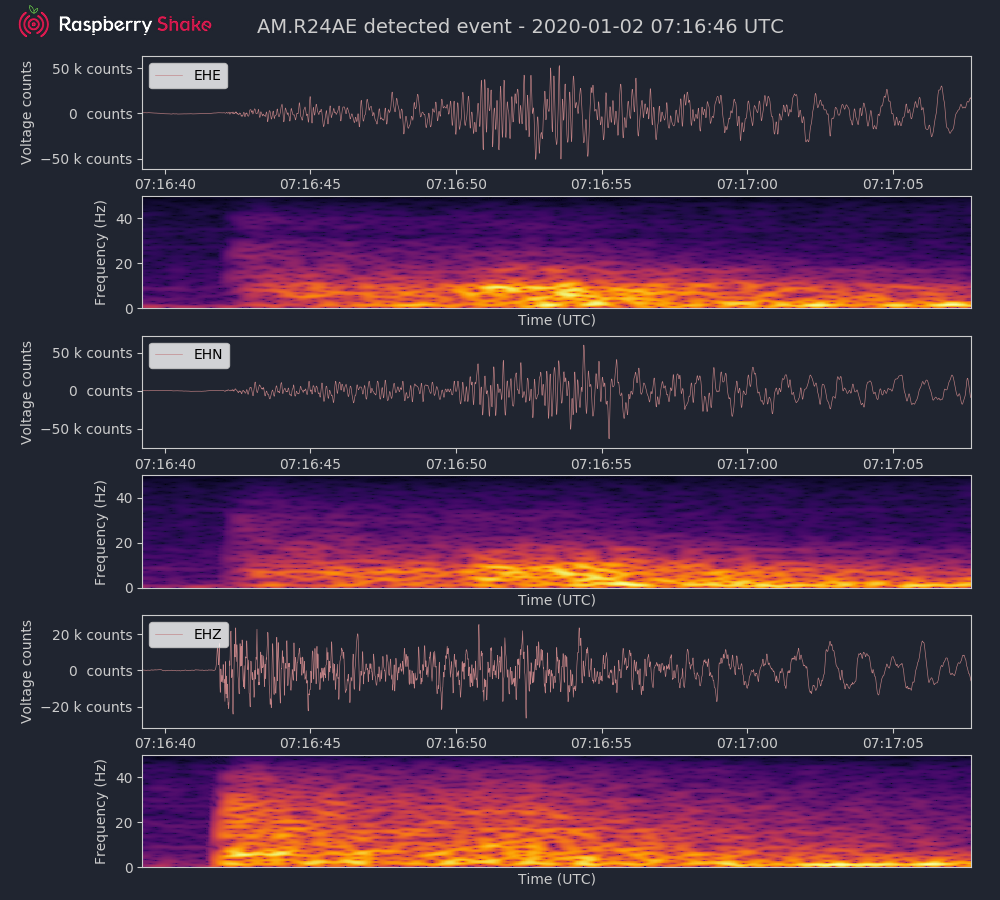Click the 50 k counts label on EHE axis
Screen dimensions: 1000x900
[x=92, y=69]
